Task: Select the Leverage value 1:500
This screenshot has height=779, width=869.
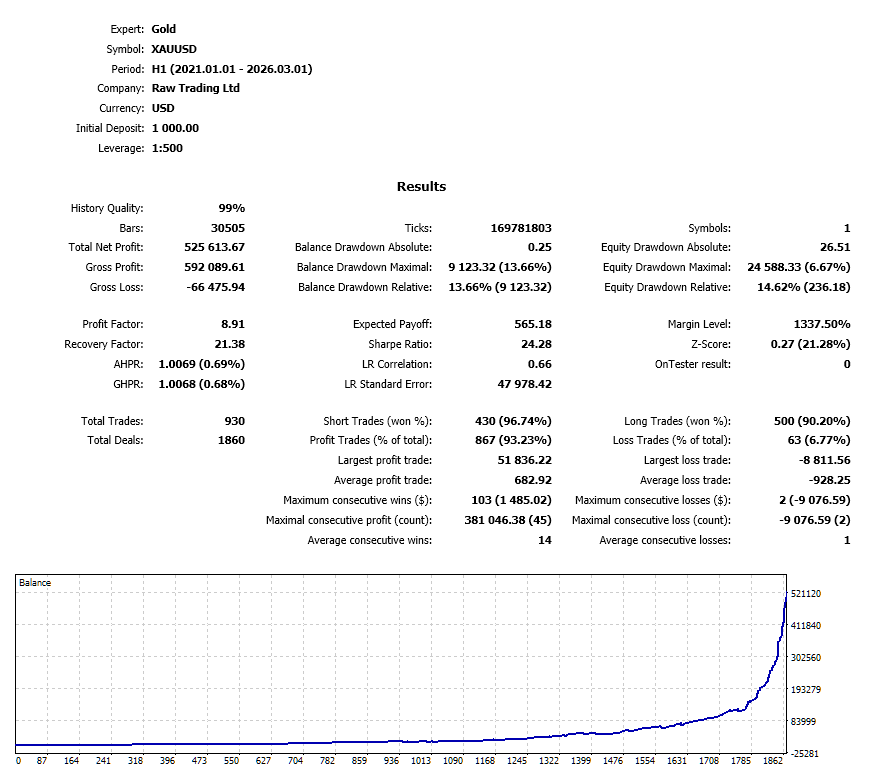Action: pos(167,148)
